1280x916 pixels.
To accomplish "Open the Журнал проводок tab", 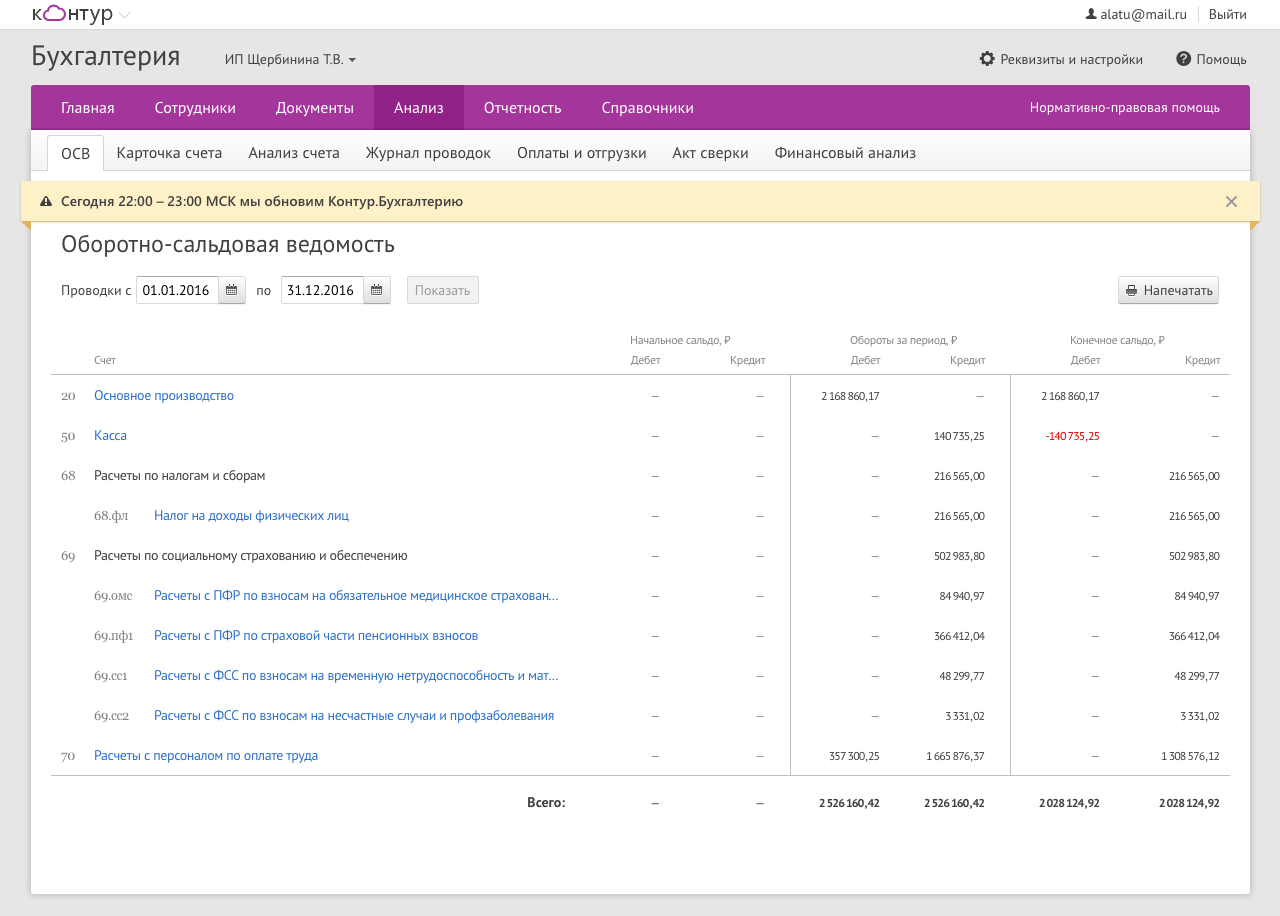I will click(428, 153).
